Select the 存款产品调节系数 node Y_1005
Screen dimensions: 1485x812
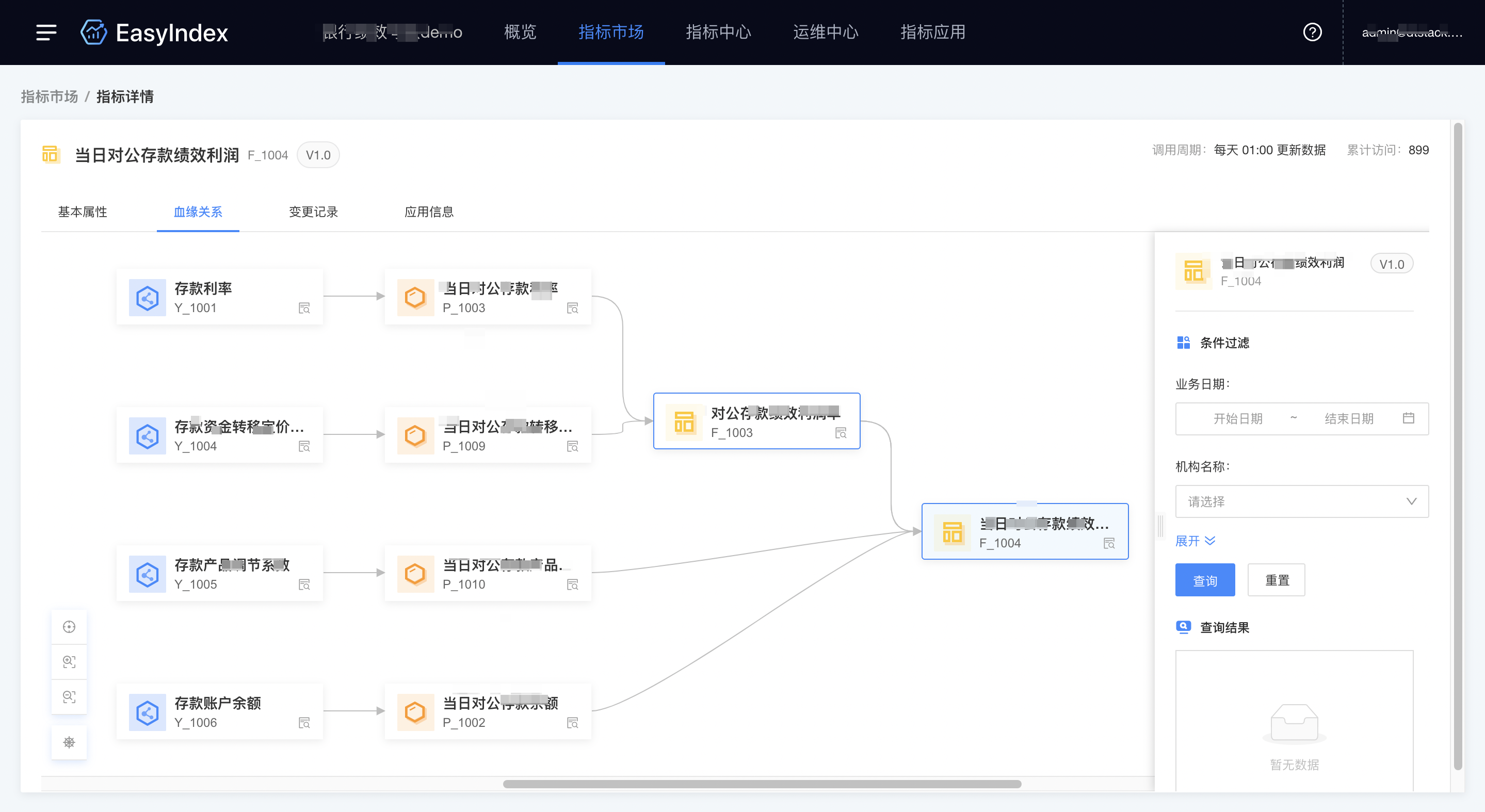220,574
